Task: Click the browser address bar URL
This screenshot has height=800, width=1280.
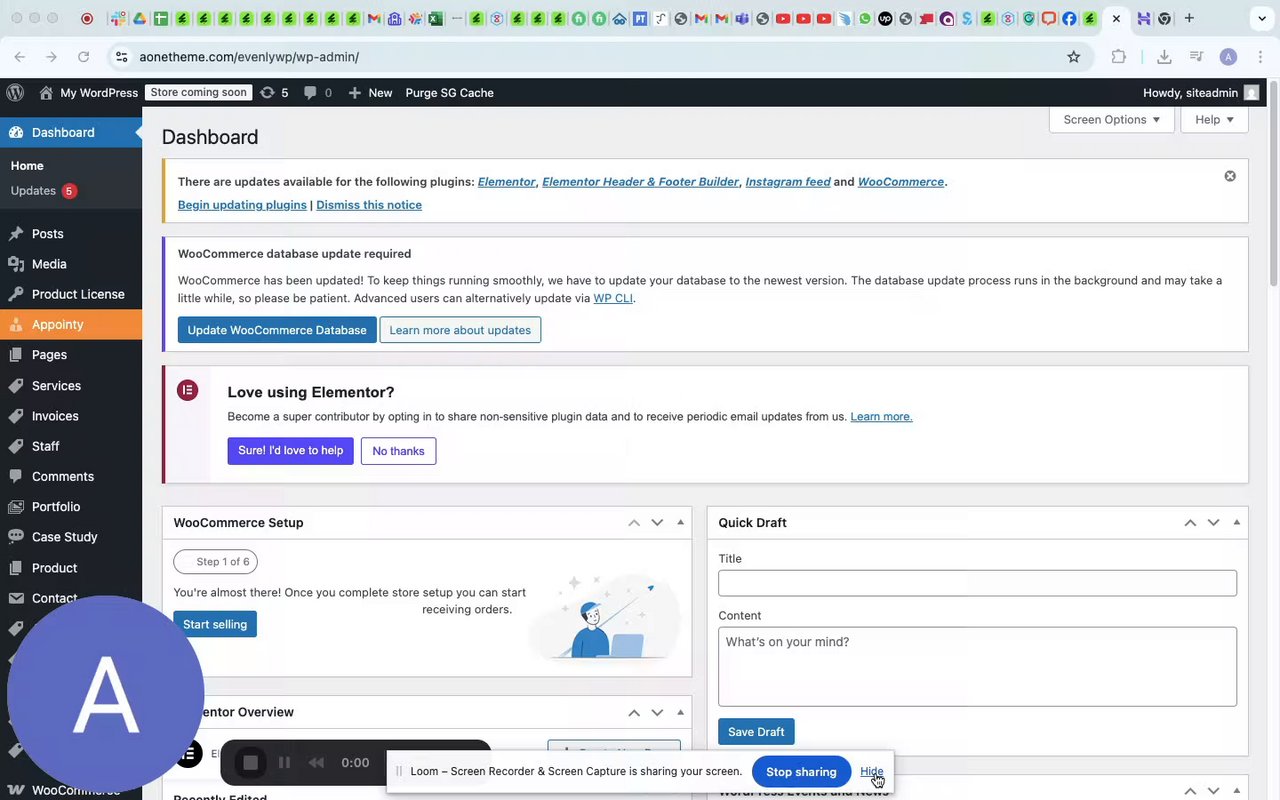Action: 249,57
